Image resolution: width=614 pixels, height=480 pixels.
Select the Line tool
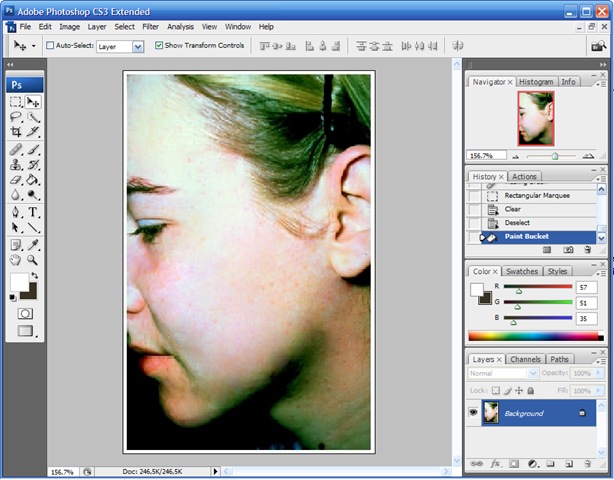[x=33, y=227]
